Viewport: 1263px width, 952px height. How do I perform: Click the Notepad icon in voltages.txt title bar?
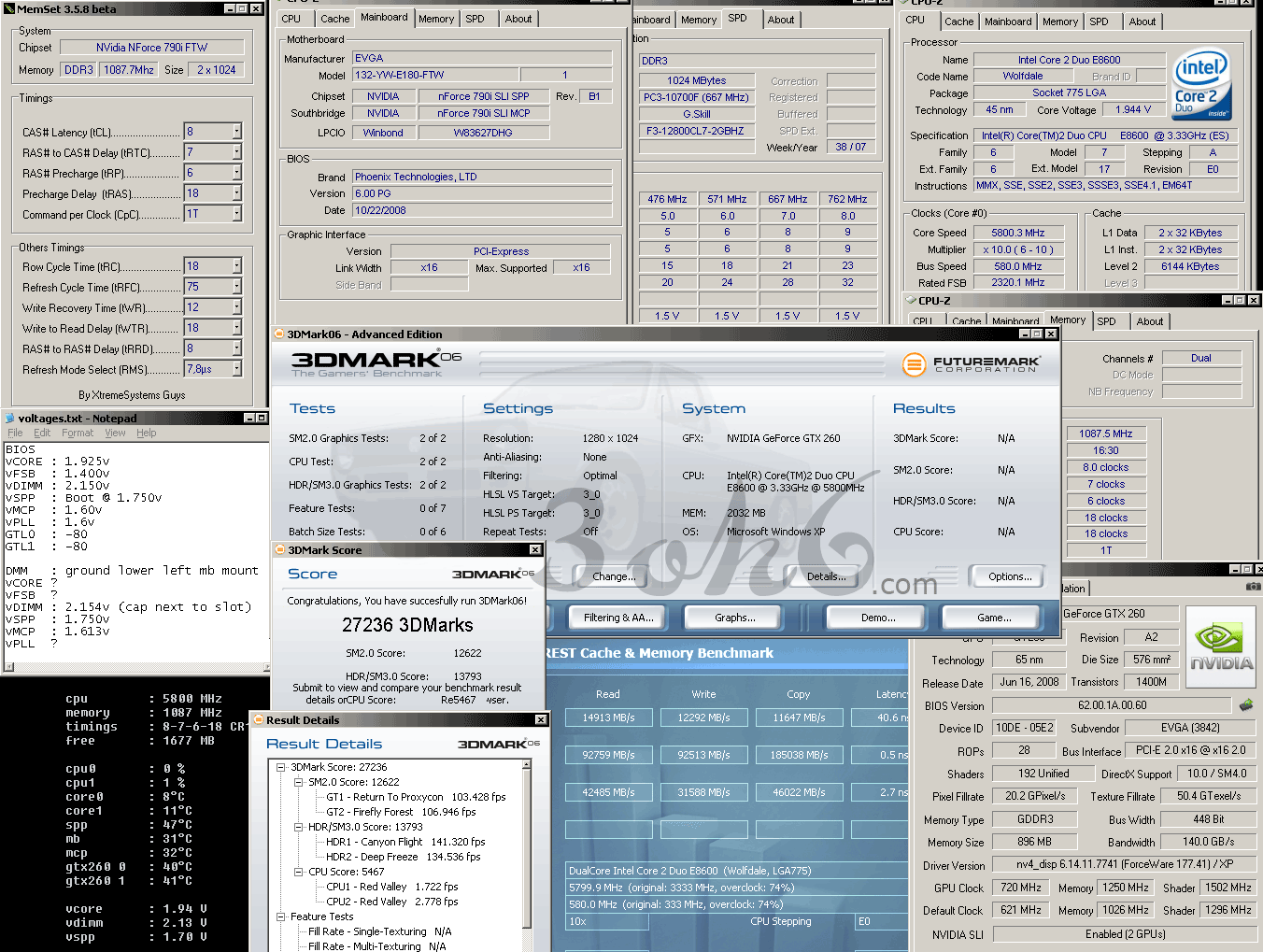(10, 419)
